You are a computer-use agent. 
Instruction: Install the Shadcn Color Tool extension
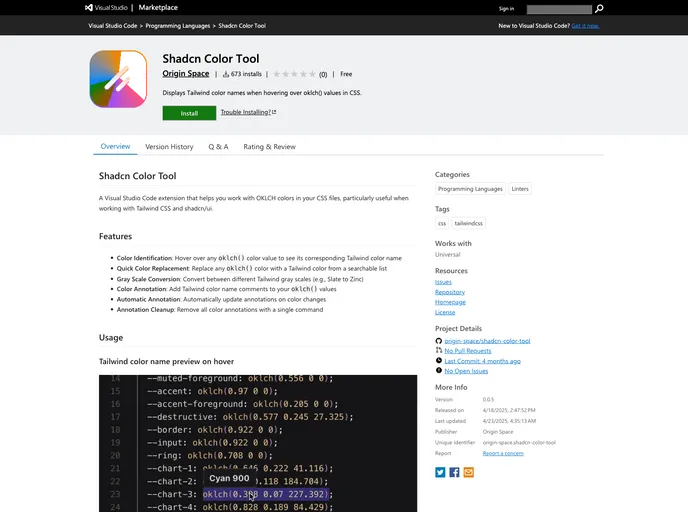(189, 113)
